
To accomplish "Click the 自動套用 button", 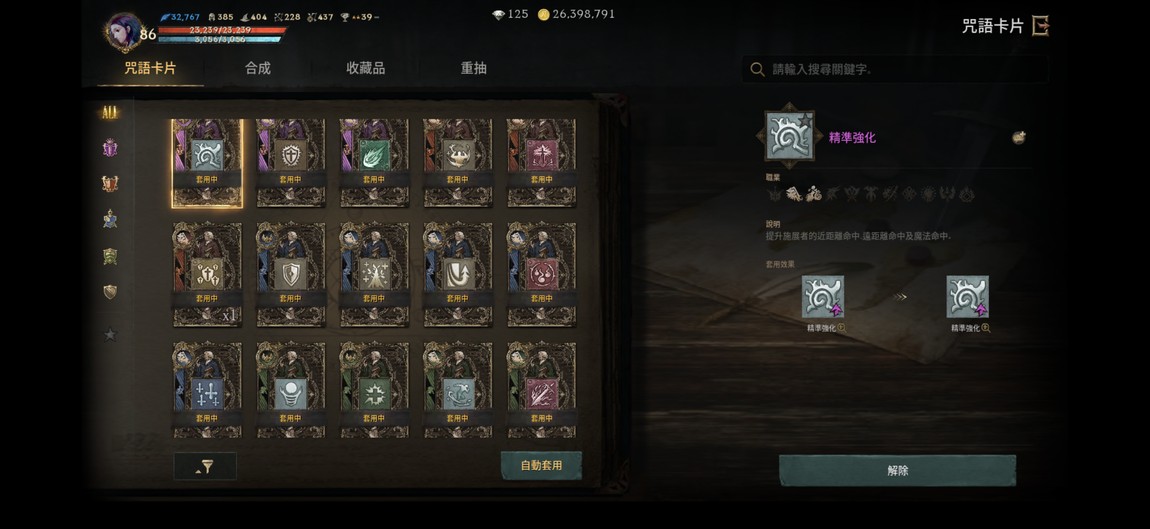I will click(x=541, y=466).
